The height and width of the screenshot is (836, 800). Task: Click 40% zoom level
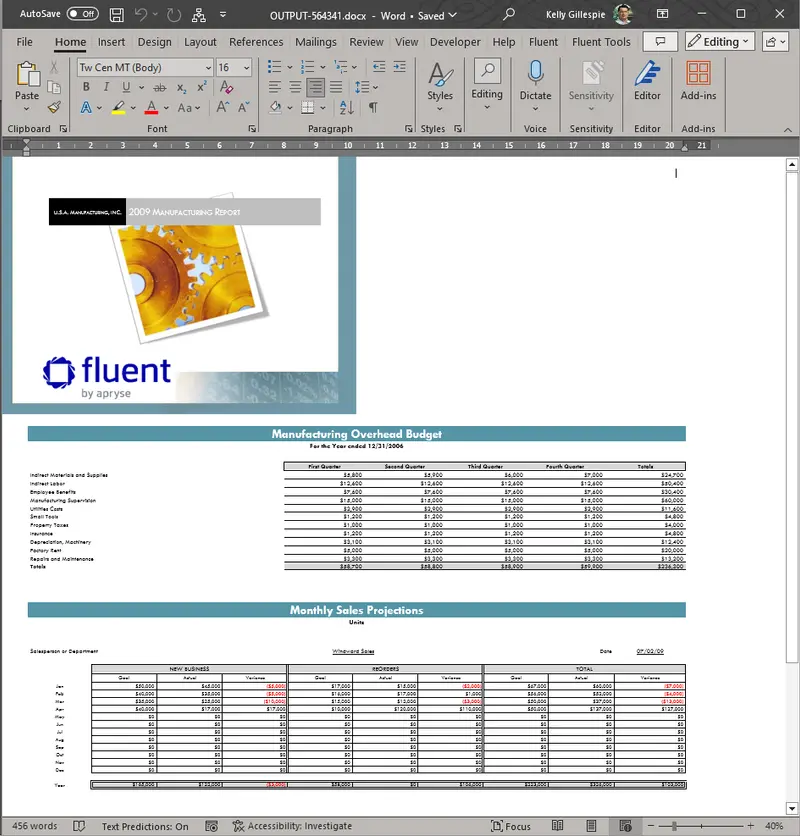(x=774, y=826)
